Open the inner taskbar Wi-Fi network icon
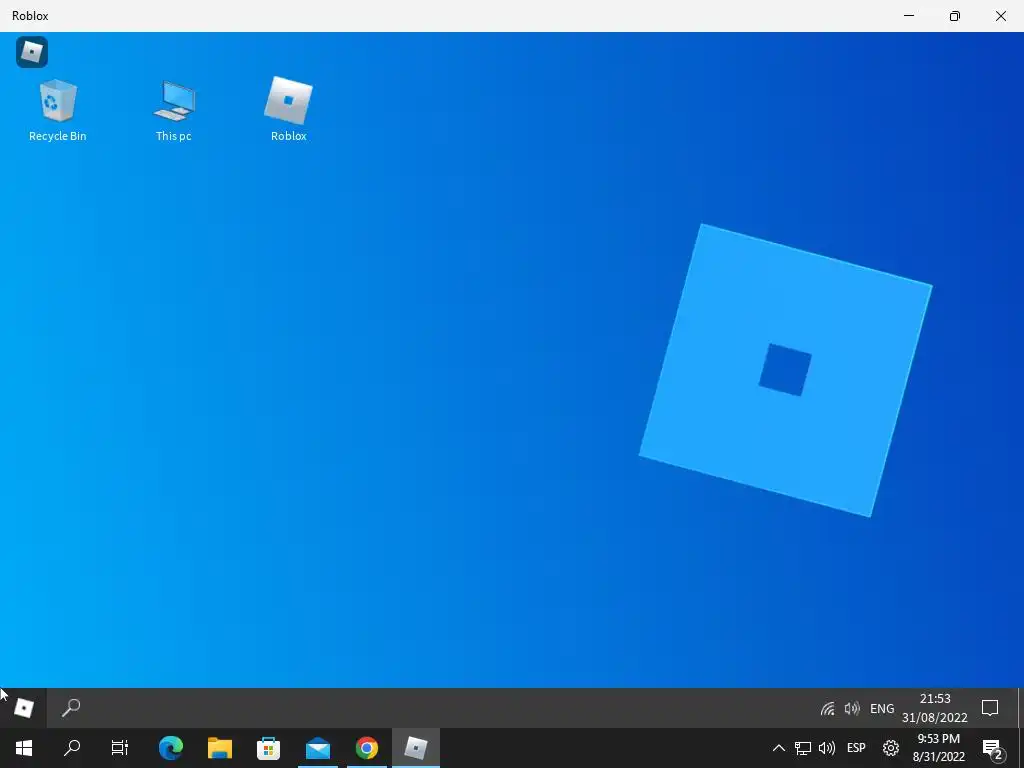 (827, 709)
